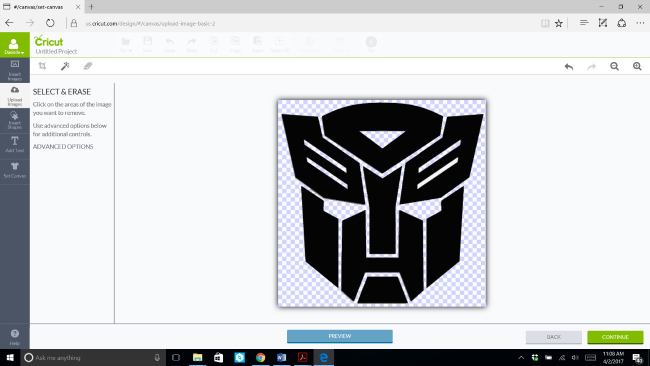Open Google Chrome from the taskbar
Viewport: 650px width, 366px height.
click(260, 357)
